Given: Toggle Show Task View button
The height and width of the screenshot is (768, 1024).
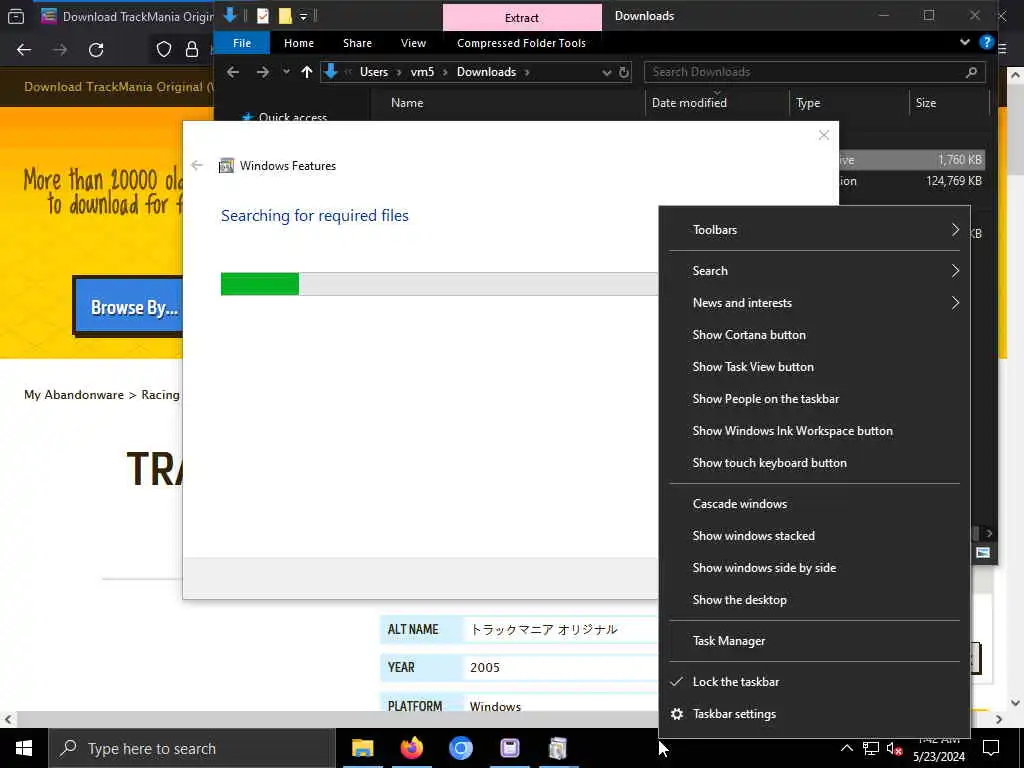Looking at the screenshot, I should pyautogui.click(x=814, y=366).
